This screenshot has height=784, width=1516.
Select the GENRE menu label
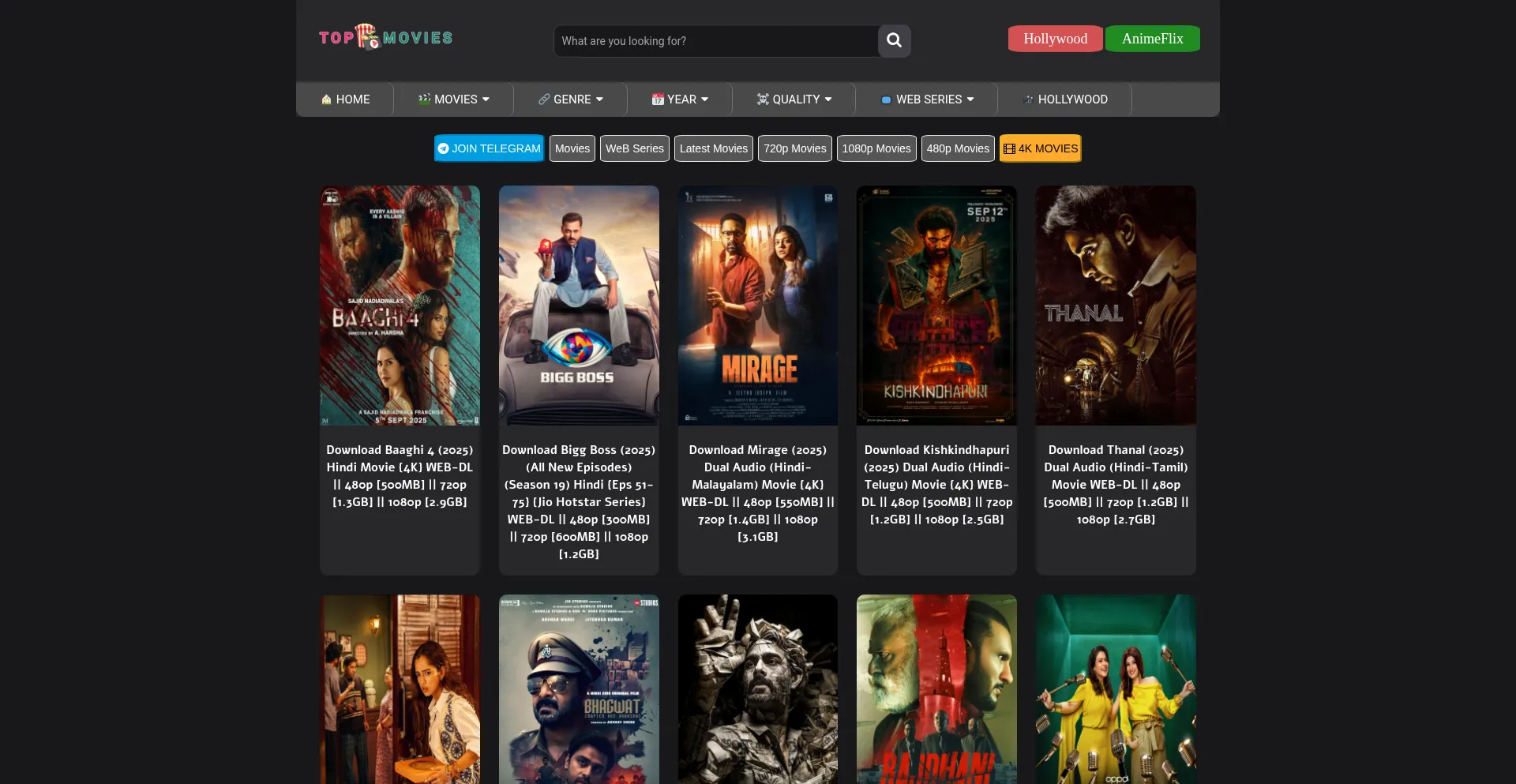[x=572, y=99]
